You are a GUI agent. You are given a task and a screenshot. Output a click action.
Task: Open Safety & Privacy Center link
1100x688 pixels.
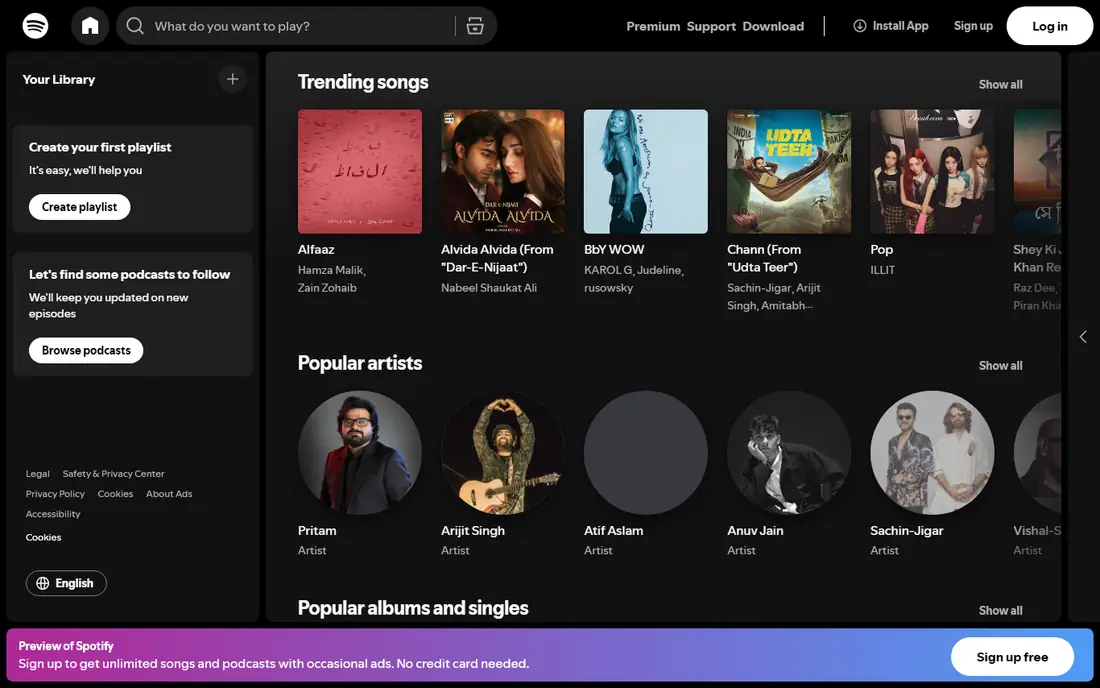113,474
